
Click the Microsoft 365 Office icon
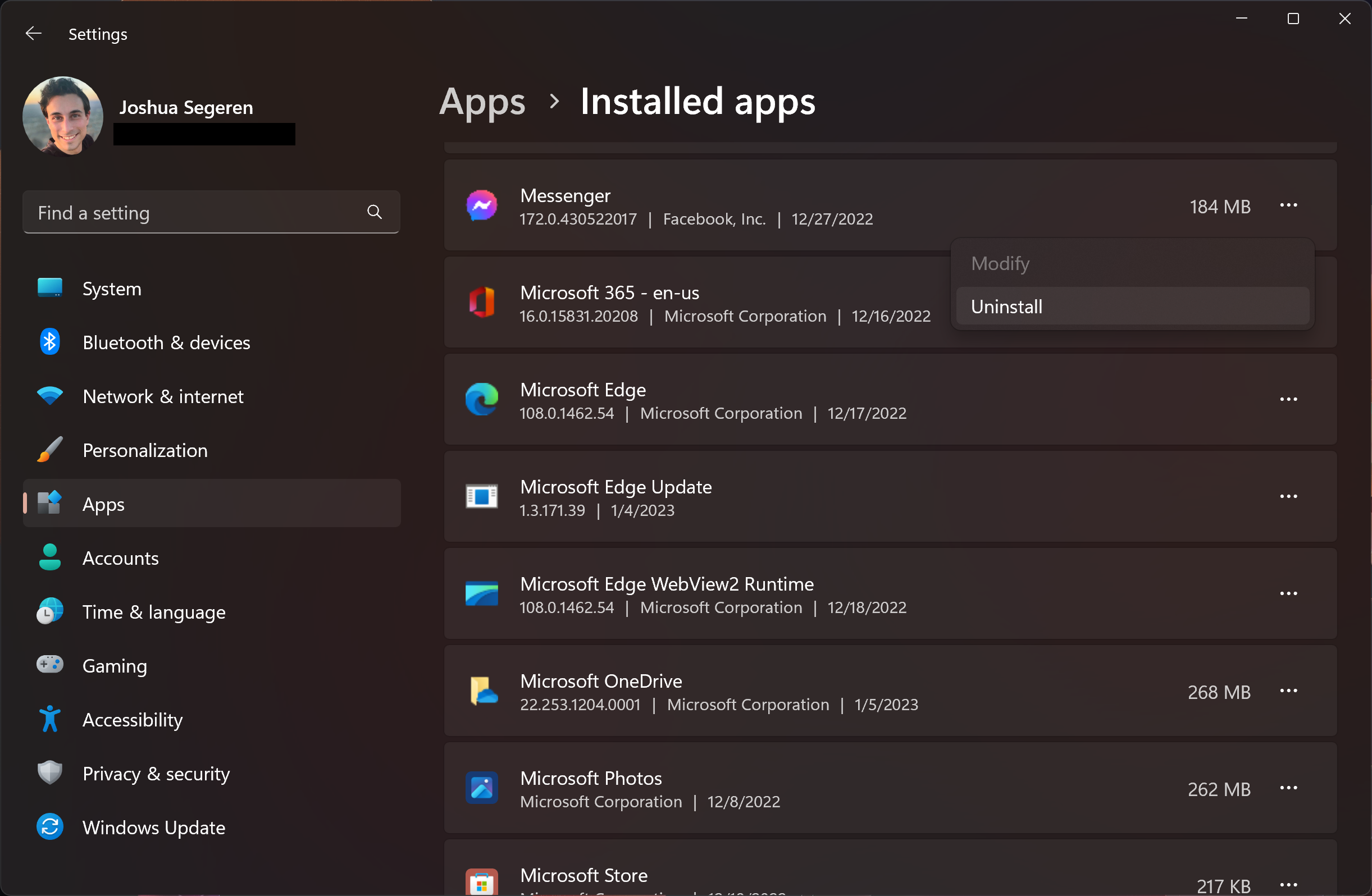pos(482,303)
